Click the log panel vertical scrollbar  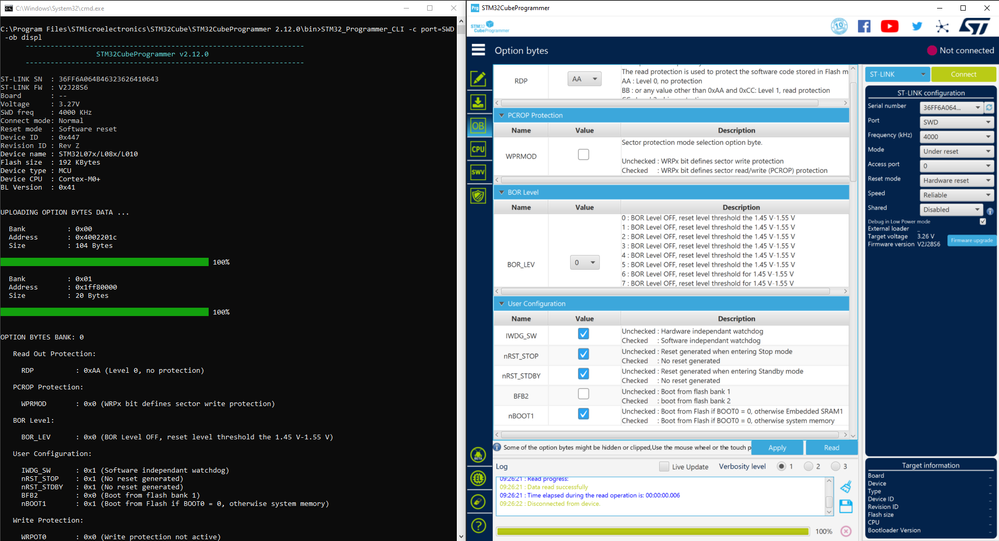point(829,496)
